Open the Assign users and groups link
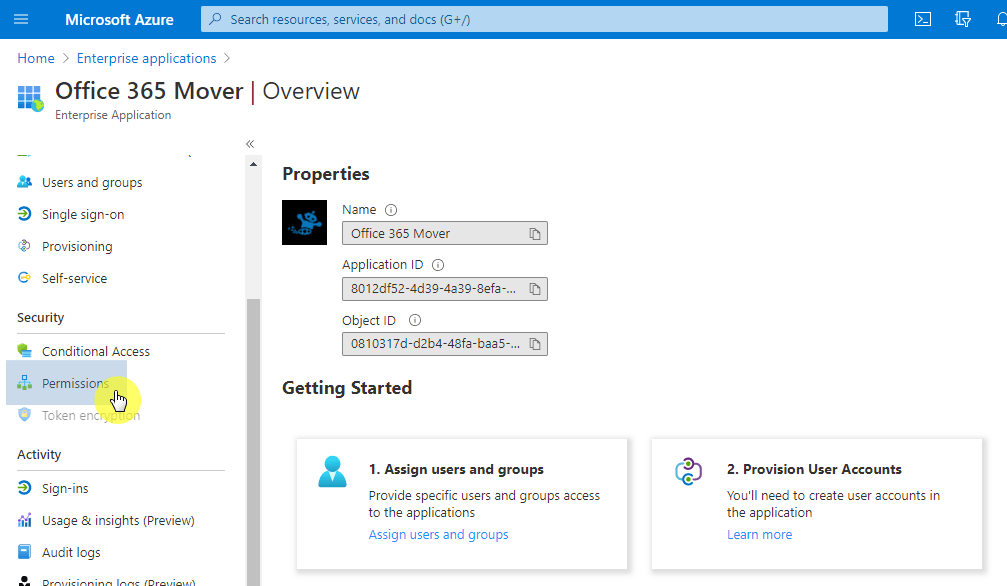The width and height of the screenshot is (1007, 586). point(438,535)
